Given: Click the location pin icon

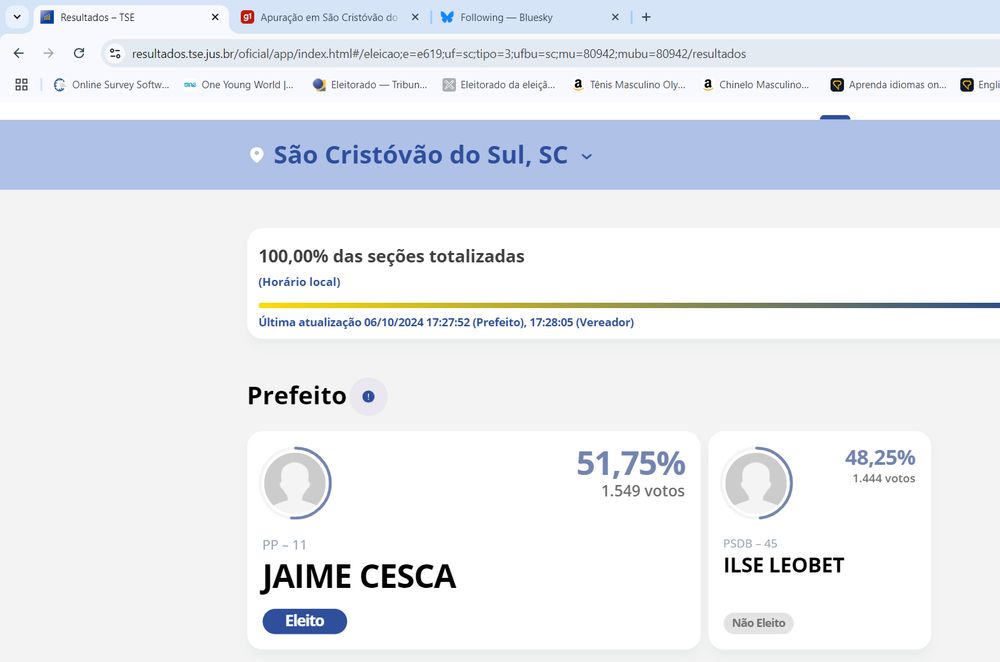Looking at the screenshot, I should coord(256,155).
